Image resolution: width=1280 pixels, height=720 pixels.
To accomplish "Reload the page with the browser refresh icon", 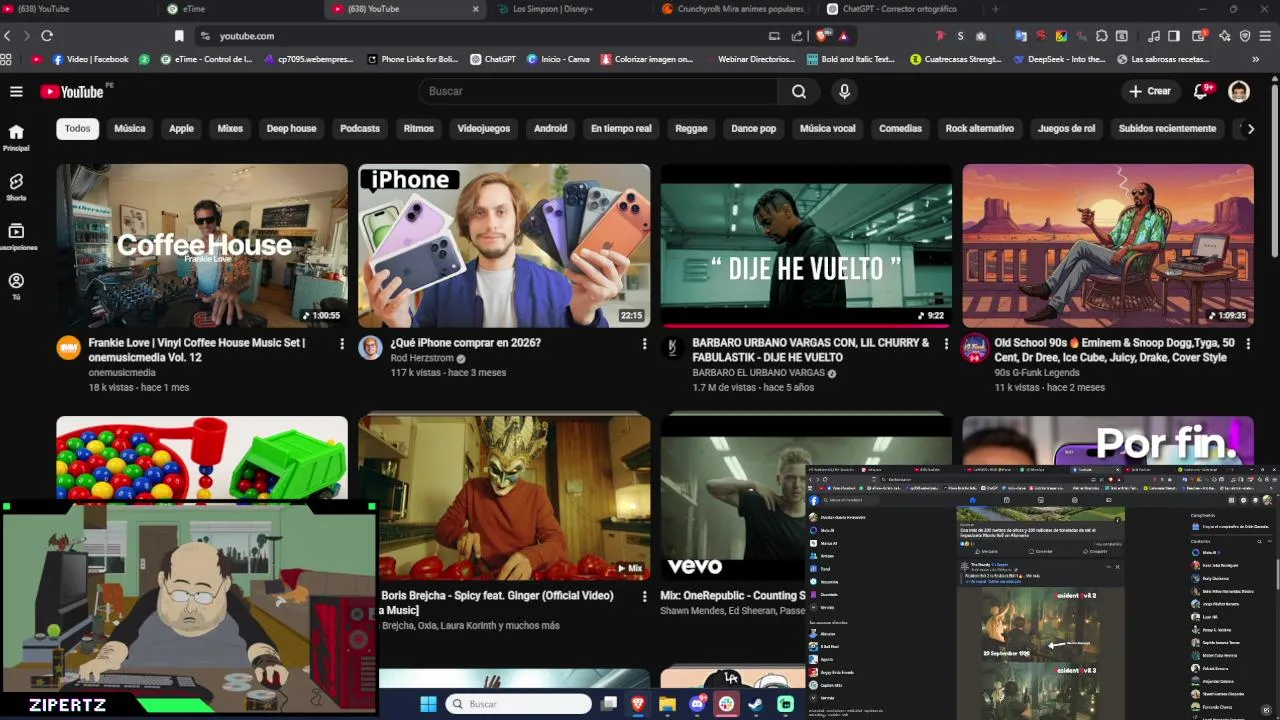I will pyautogui.click(x=46, y=36).
